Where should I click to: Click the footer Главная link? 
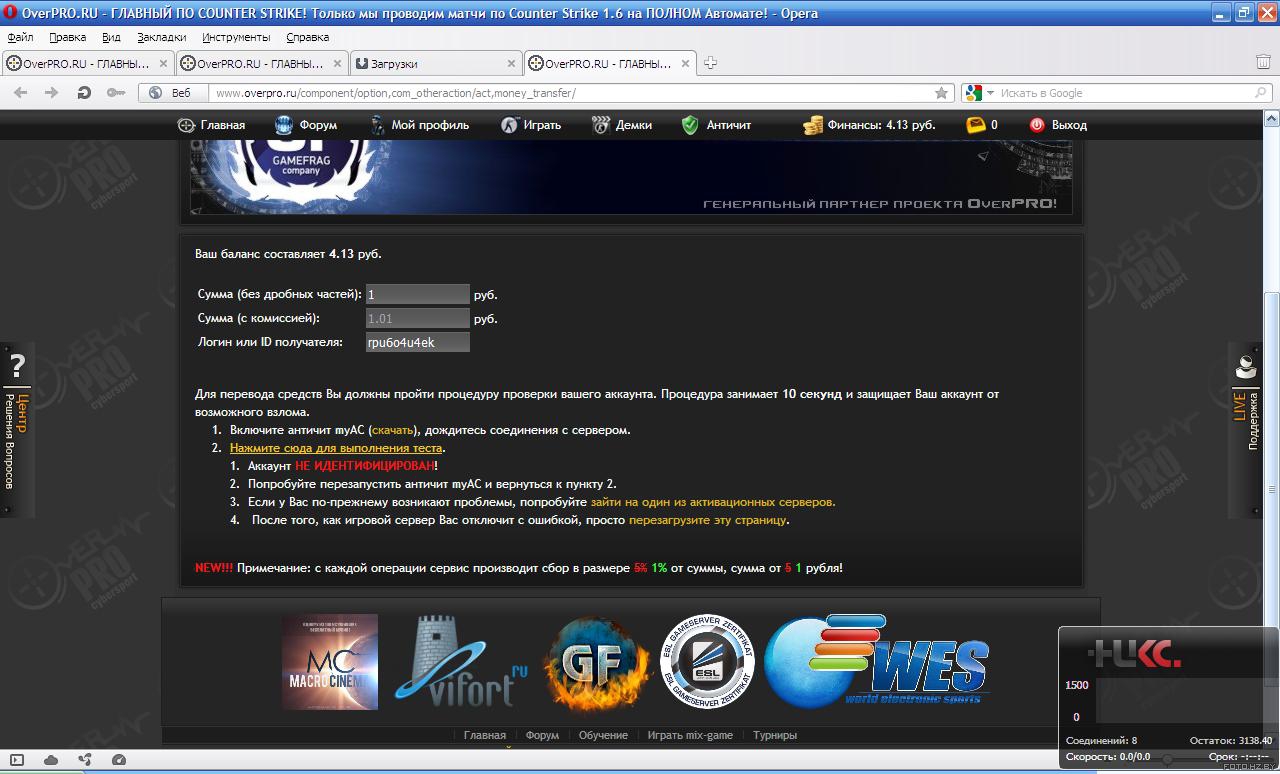coord(485,735)
